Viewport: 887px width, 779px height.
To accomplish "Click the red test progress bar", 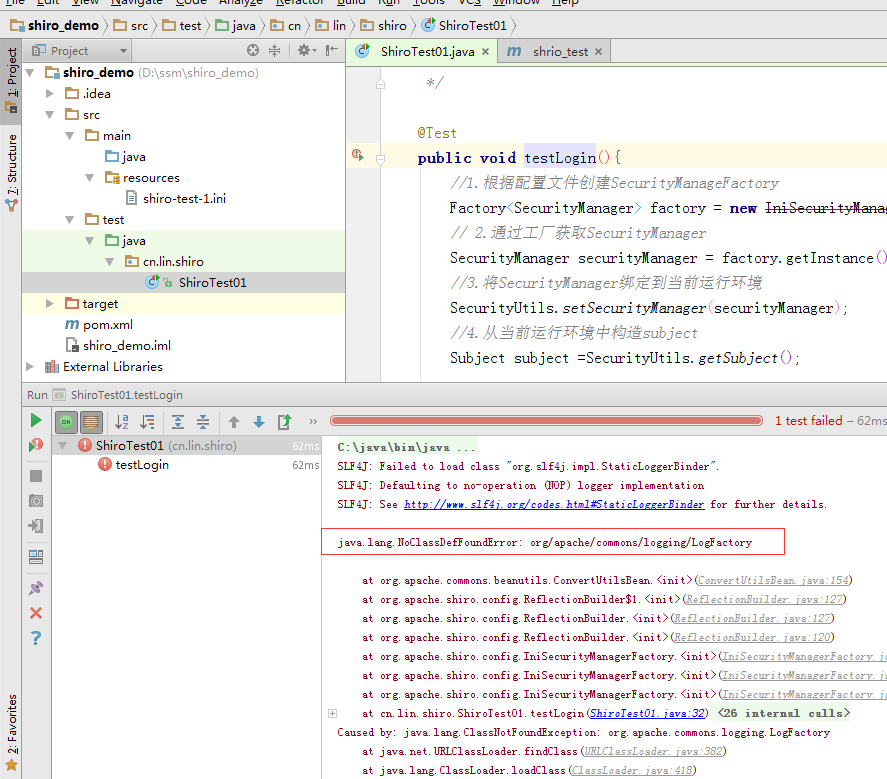I will tap(546, 420).
